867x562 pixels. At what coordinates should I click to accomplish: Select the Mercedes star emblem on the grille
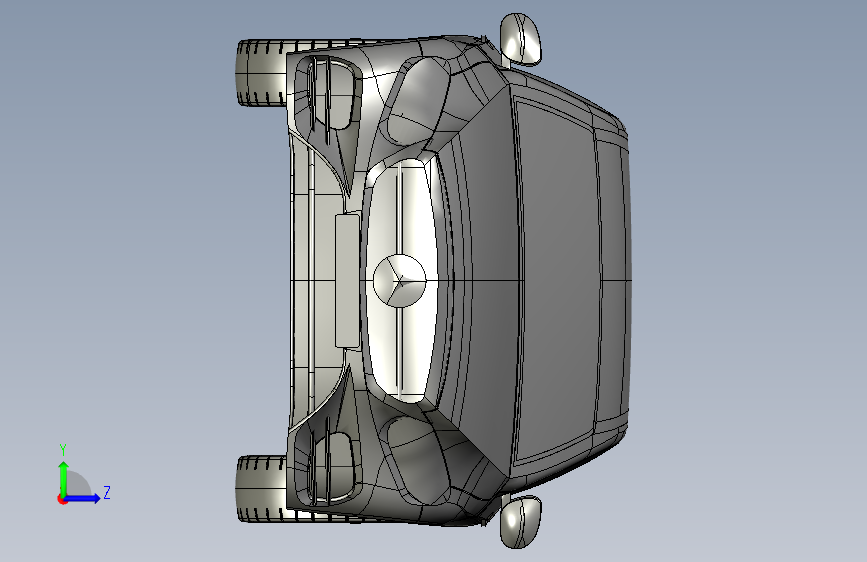400,281
